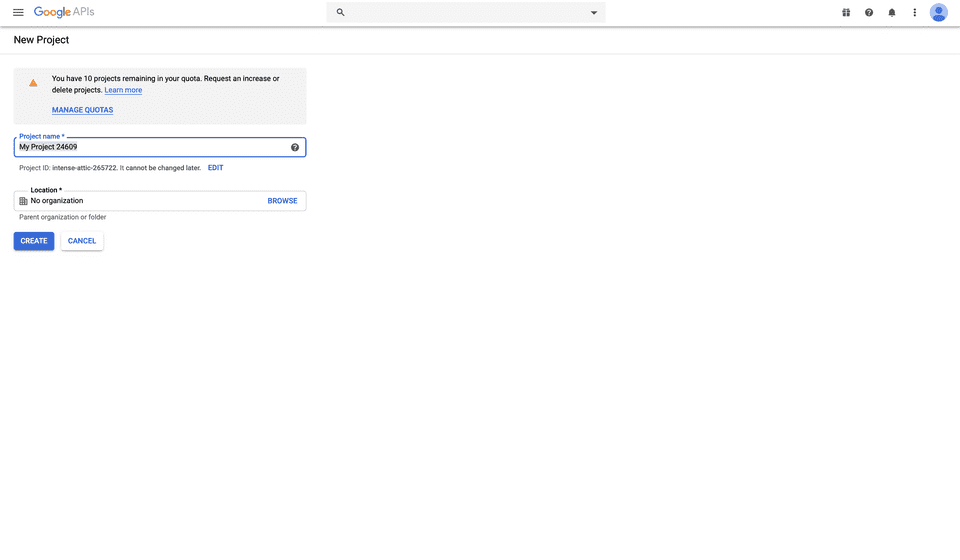Expand the search bar dropdown arrow
The image size is (960, 560).
[x=593, y=12]
